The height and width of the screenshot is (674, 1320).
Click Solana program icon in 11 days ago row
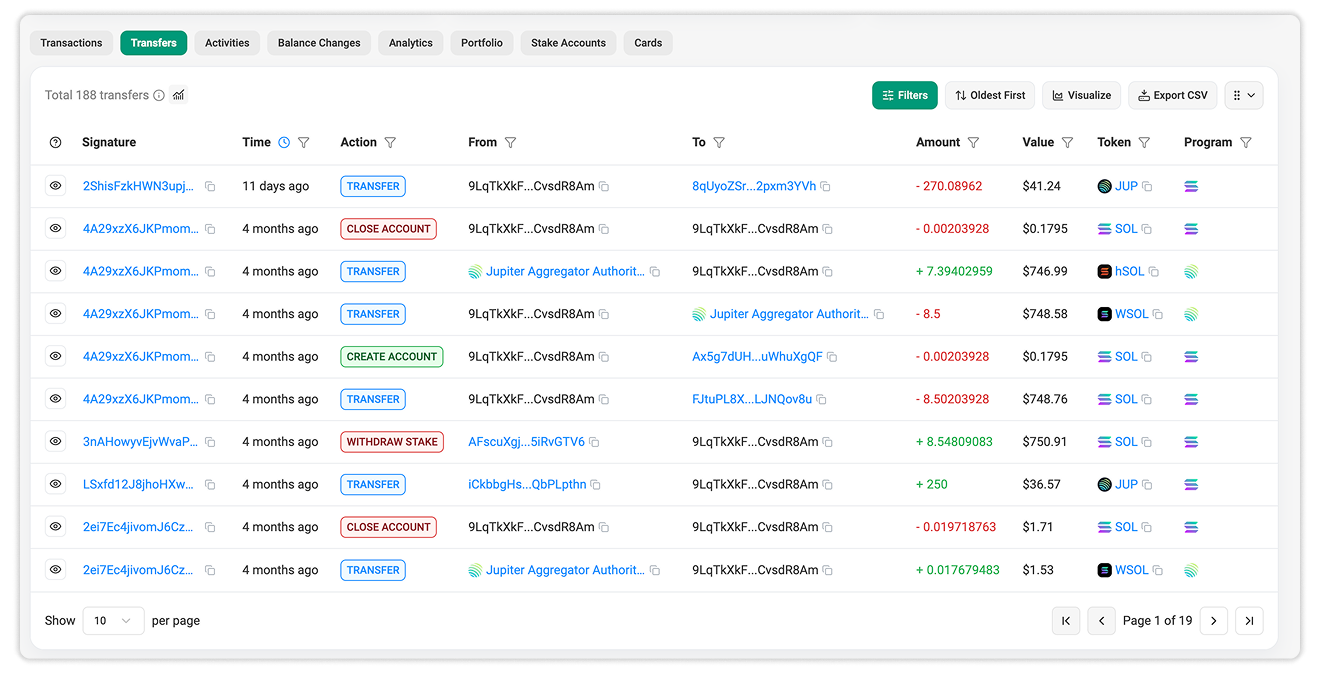click(x=1191, y=186)
